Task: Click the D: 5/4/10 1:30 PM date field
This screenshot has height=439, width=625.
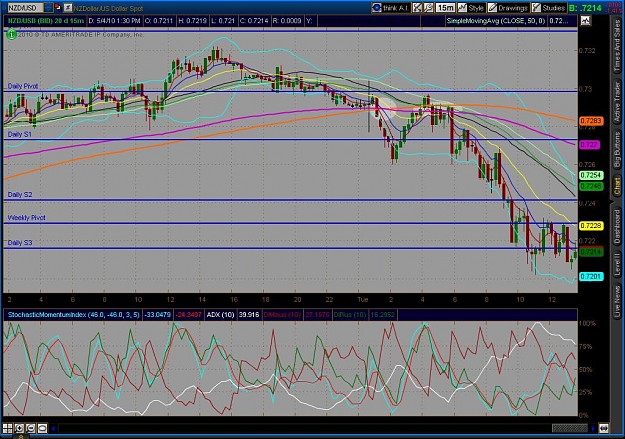Action: (114, 21)
